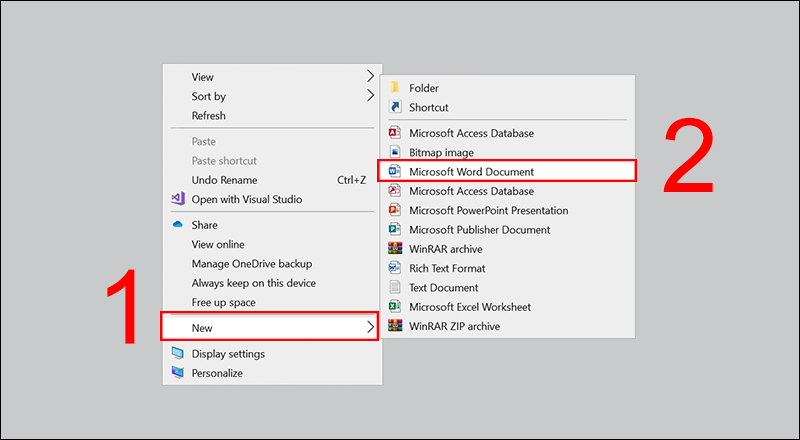This screenshot has height=440, width=800.
Task: Click the Bitmap image icon
Action: (394, 152)
